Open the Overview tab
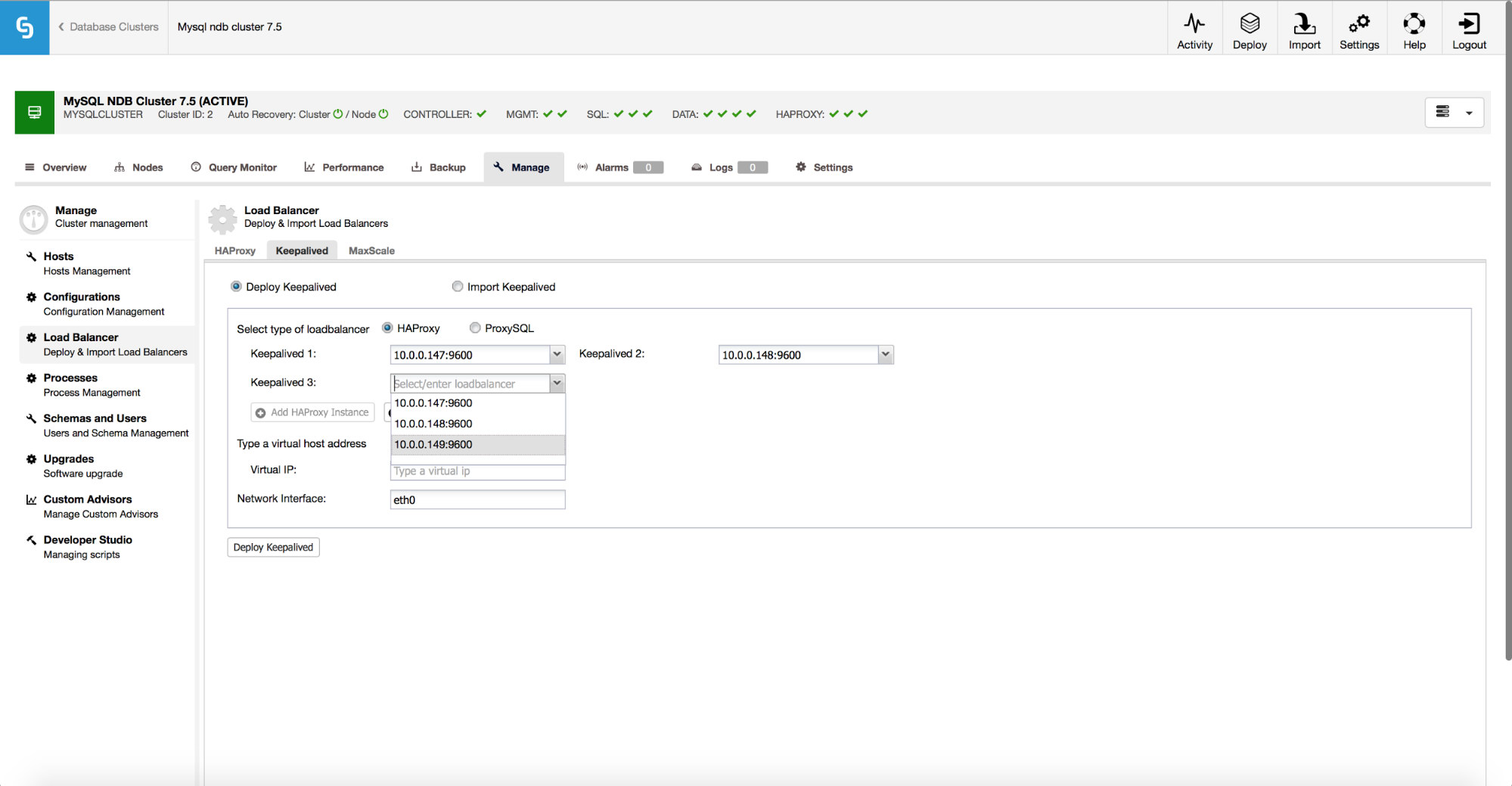Image resolution: width=1512 pixels, height=786 pixels. pos(56,167)
